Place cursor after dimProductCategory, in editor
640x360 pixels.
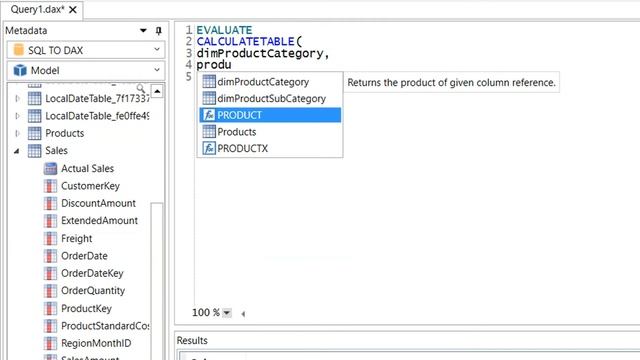click(330, 53)
